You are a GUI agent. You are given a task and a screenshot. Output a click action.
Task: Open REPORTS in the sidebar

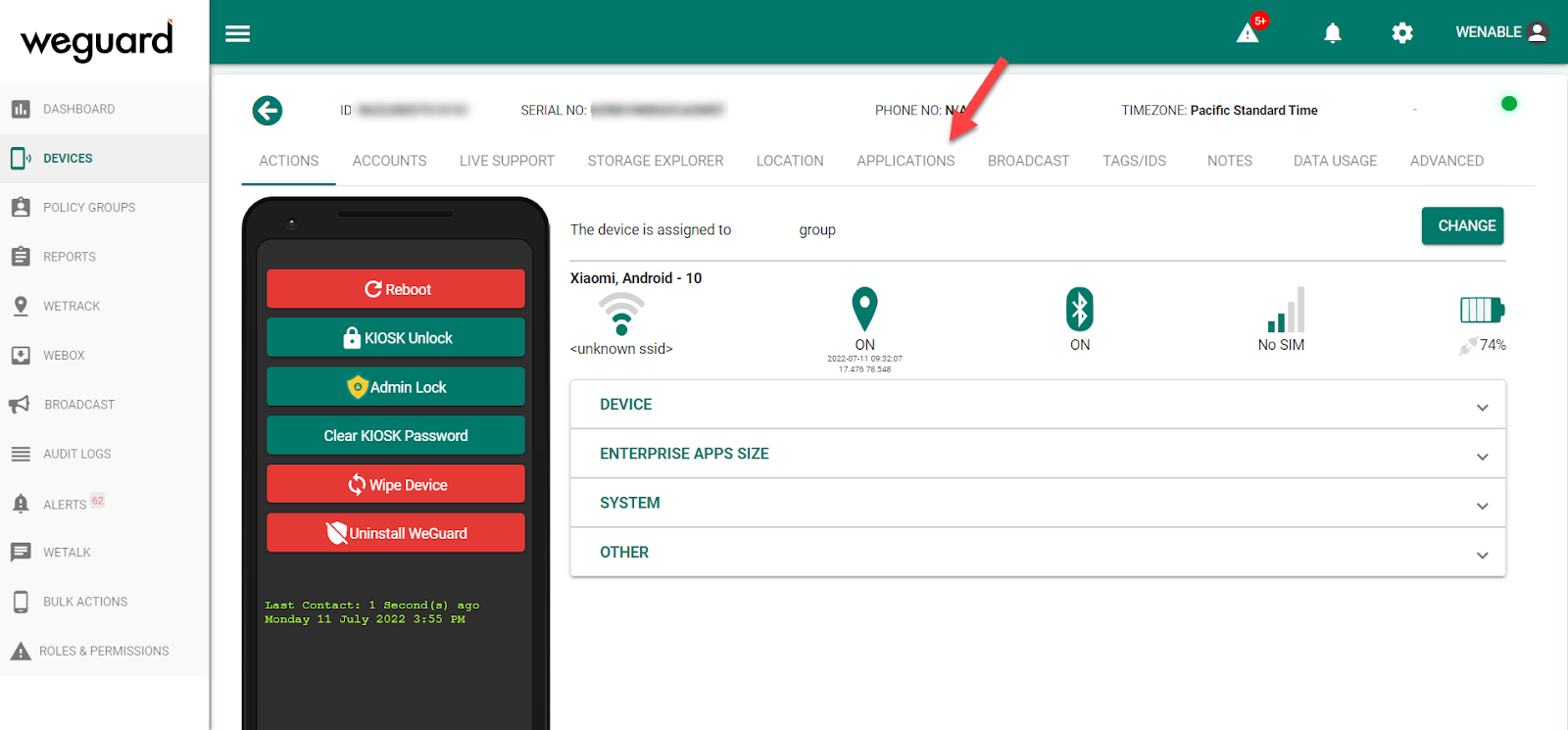tap(70, 257)
